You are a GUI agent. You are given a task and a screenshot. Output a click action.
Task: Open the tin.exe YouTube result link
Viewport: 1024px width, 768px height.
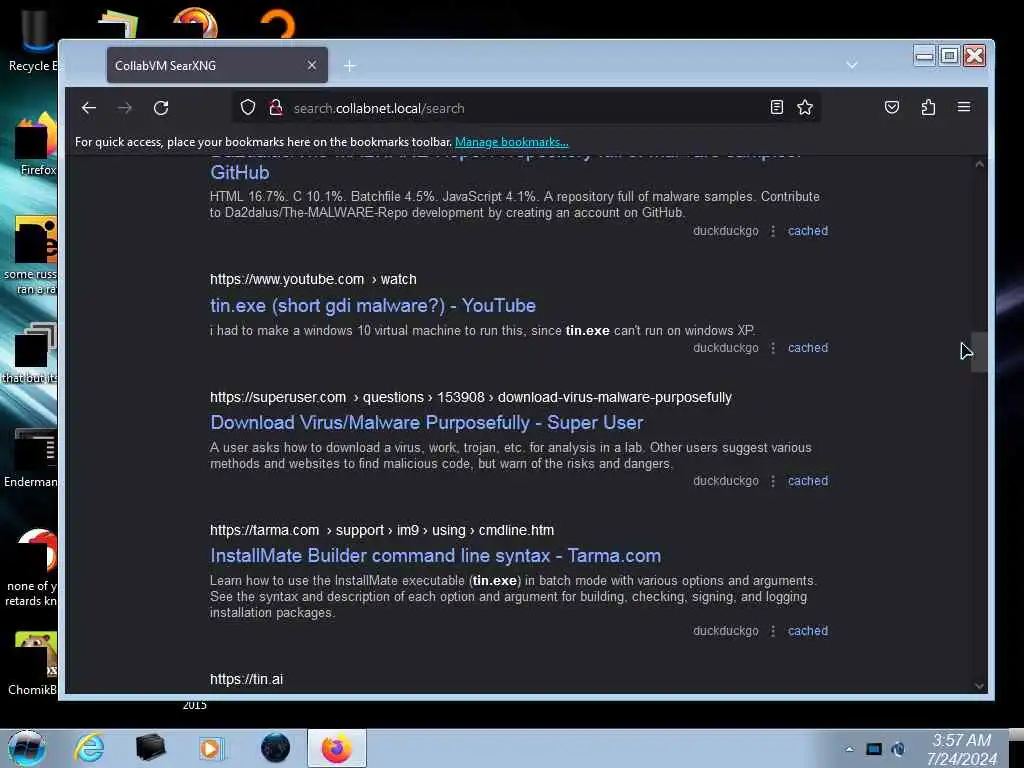click(373, 305)
